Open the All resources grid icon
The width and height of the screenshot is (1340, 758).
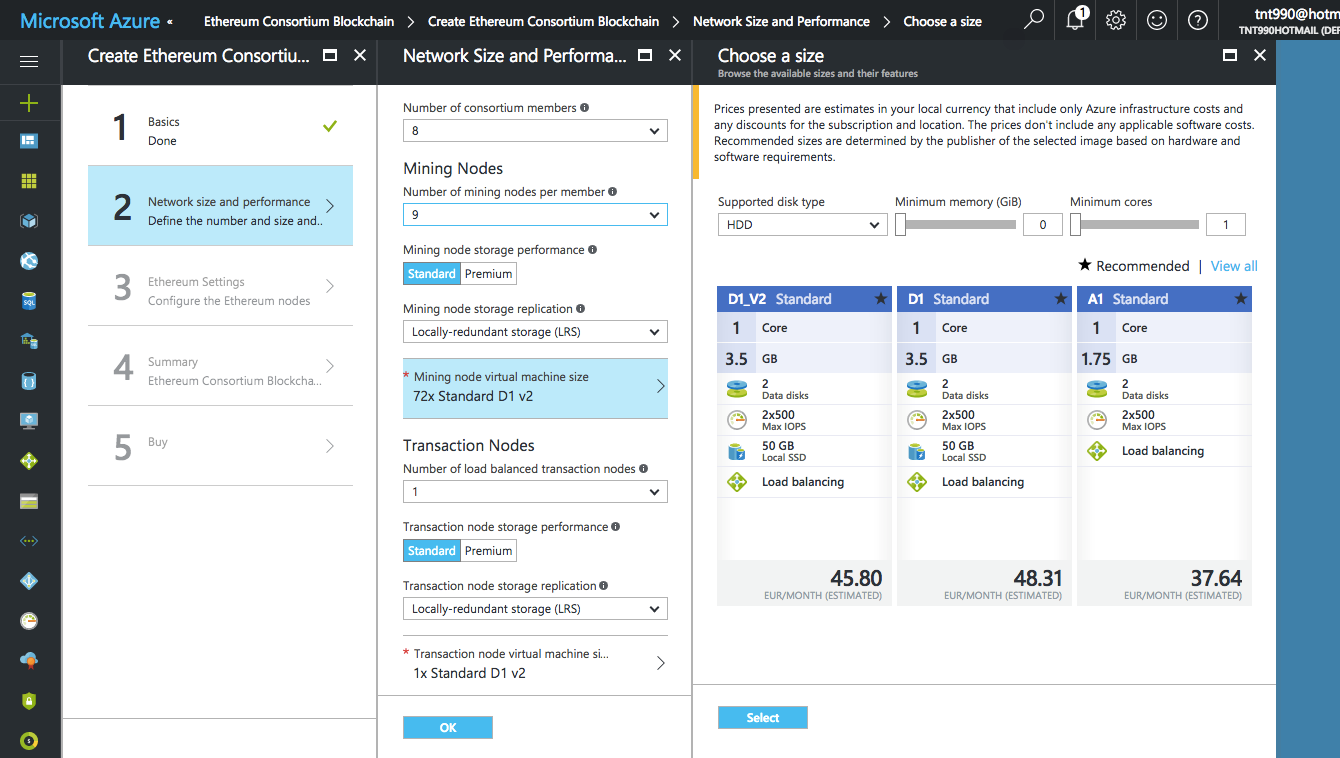pos(29,181)
